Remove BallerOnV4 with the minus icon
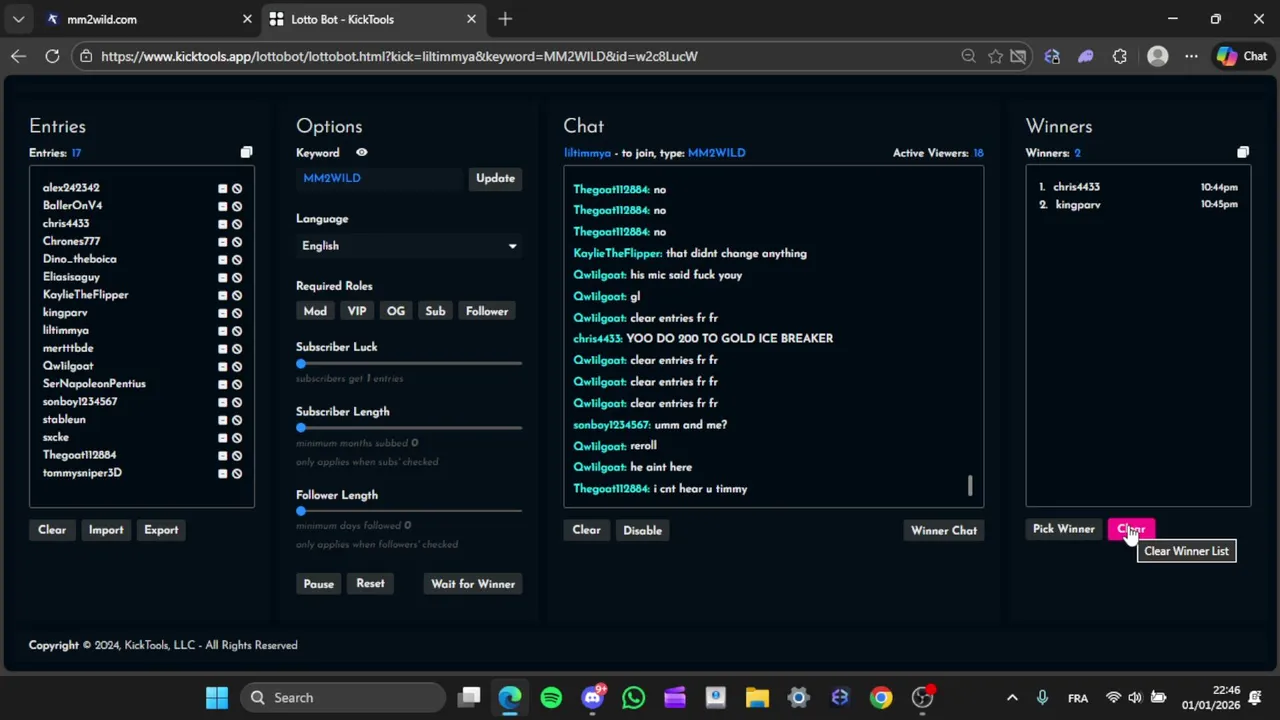The height and width of the screenshot is (720, 1280). pyautogui.click(x=223, y=206)
